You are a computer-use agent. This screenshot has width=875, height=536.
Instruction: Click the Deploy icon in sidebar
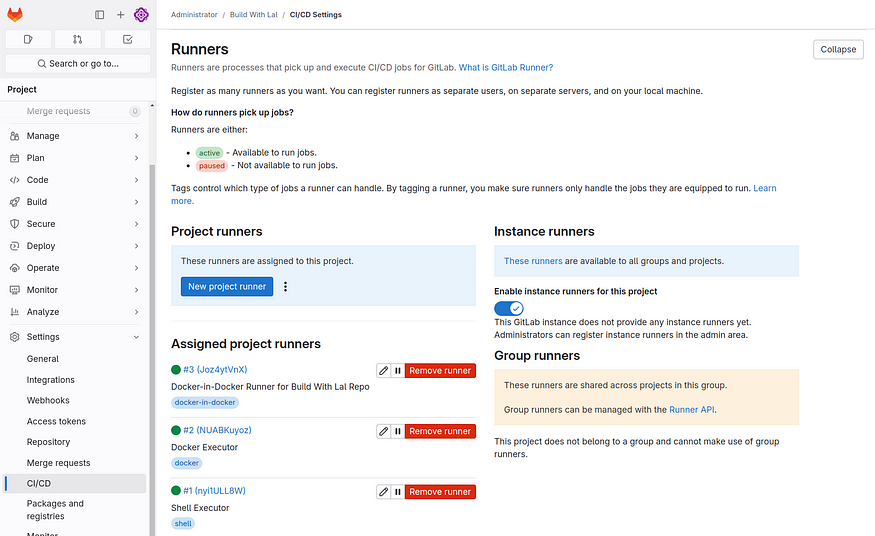(x=15, y=246)
